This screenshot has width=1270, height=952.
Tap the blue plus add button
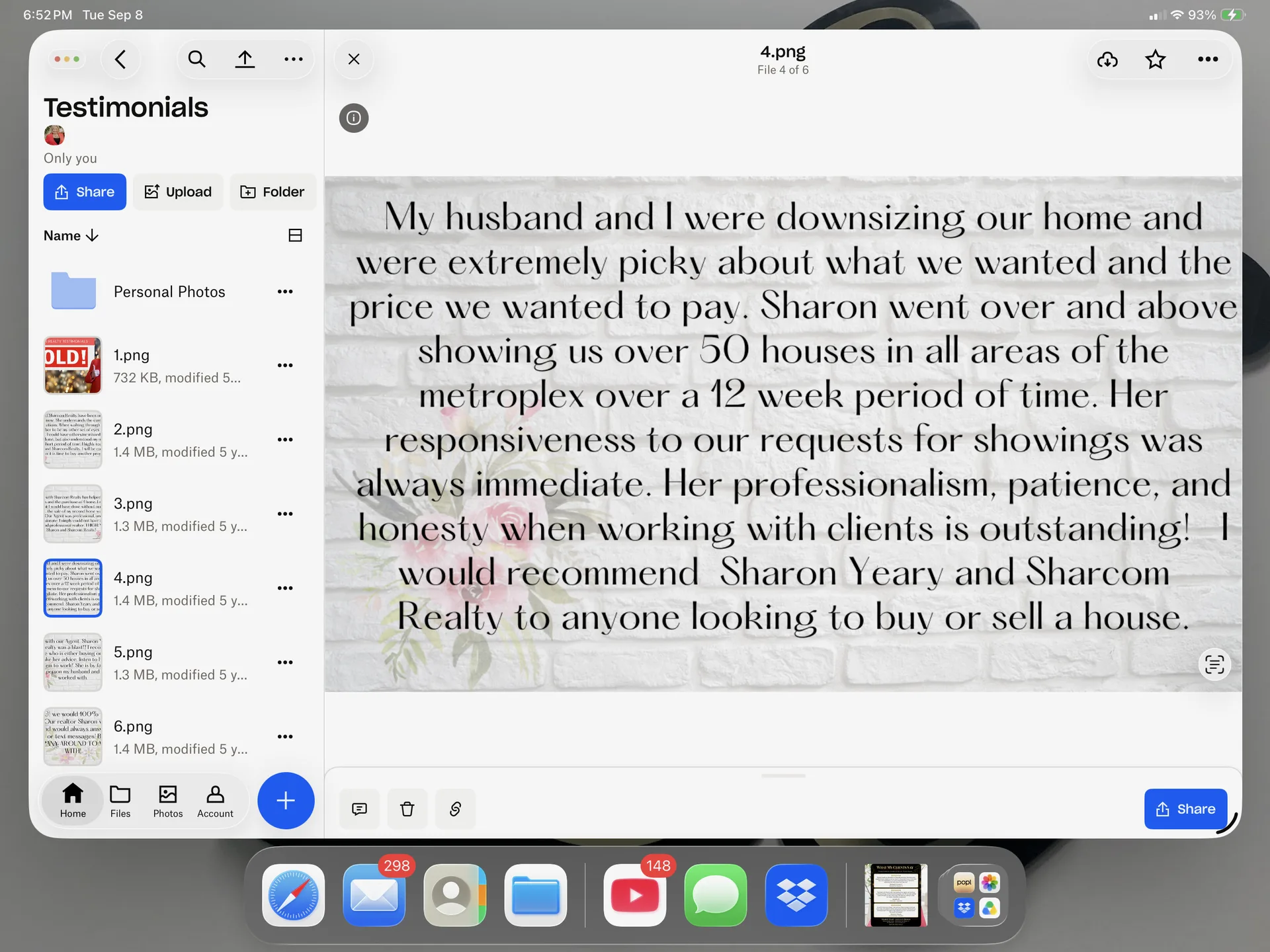click(286, 801)
